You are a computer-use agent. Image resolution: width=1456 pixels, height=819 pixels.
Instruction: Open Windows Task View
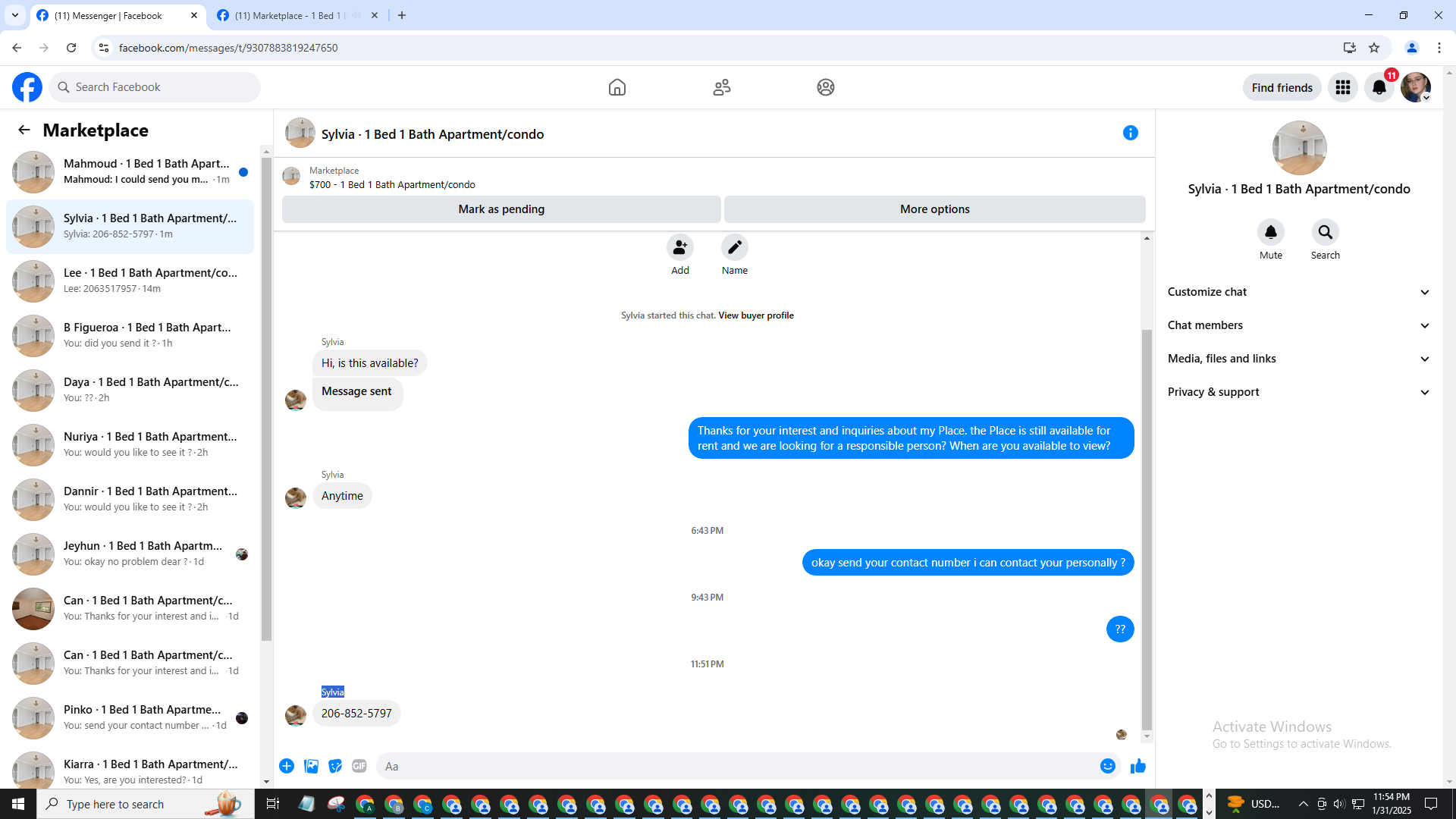[x=273, y=804]
